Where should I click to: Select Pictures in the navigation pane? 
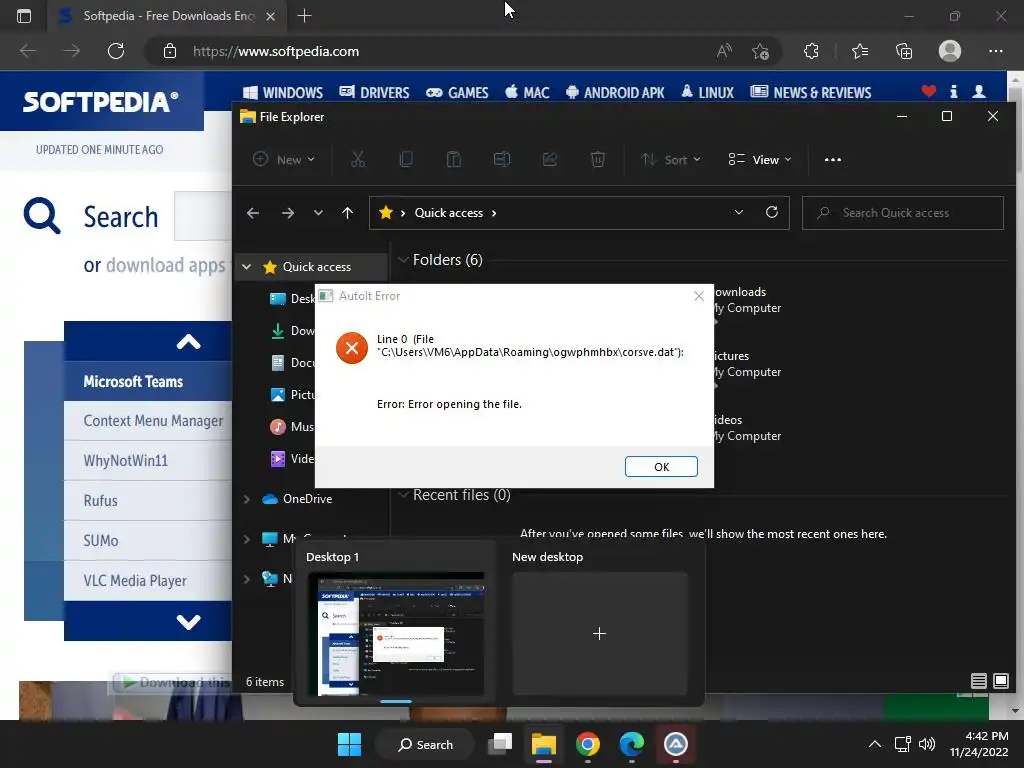point(291,394)
